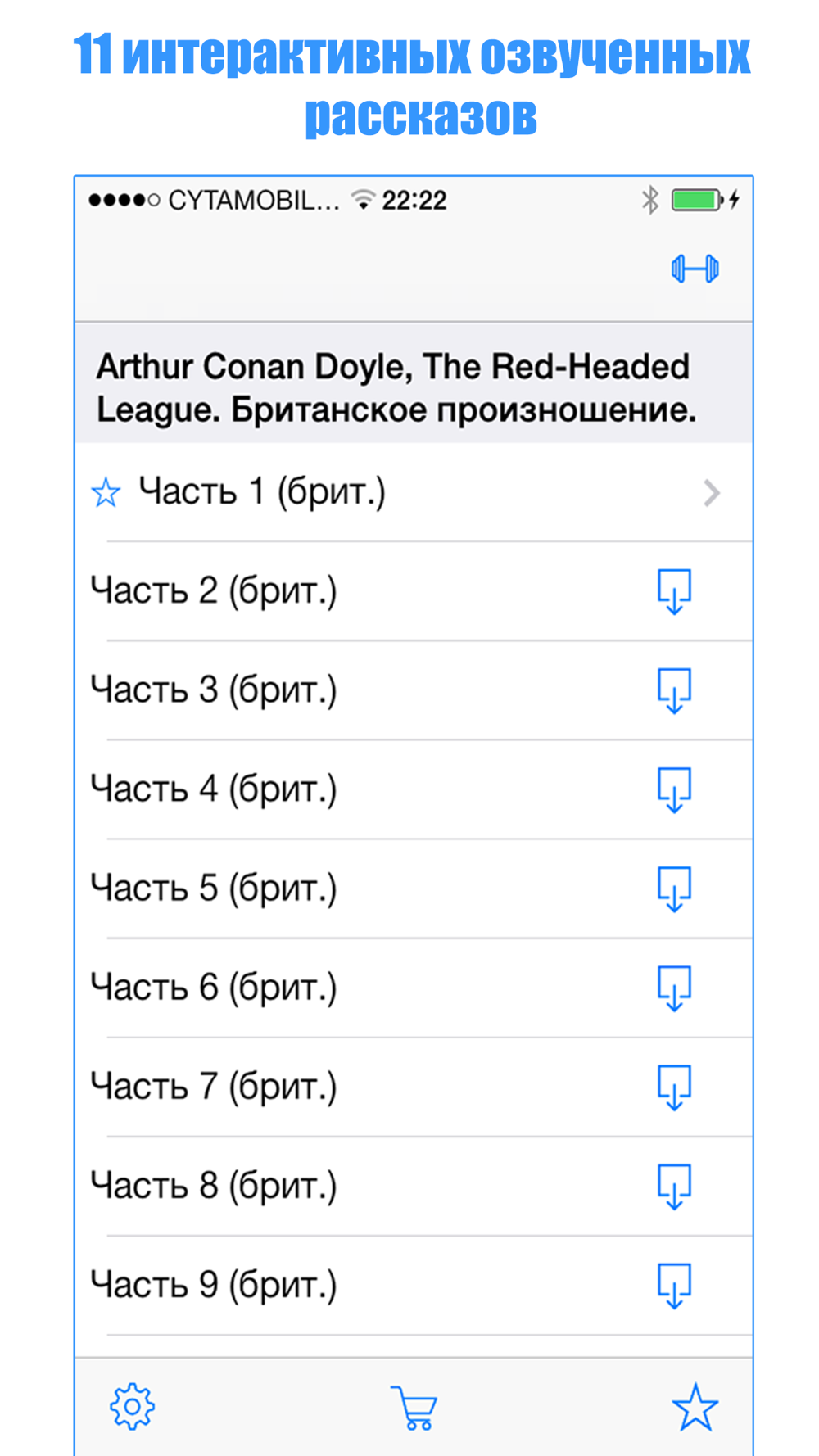Viewport: 819px width, 1456px height.
Task: Download Часть 9 (брит.)
Action: (x=674, y=1285)
